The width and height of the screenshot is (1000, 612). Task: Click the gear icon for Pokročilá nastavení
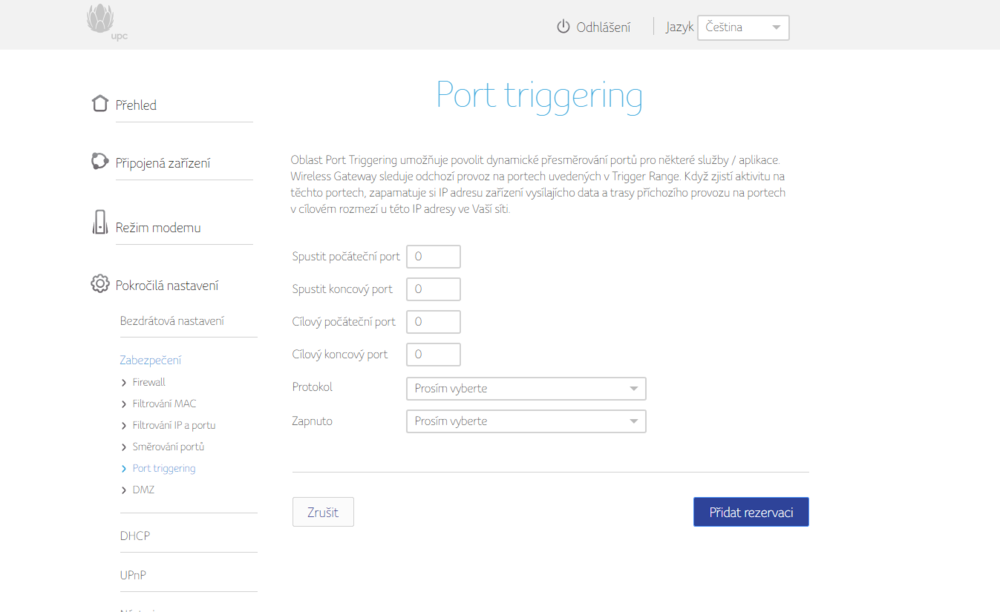point(99,285)
